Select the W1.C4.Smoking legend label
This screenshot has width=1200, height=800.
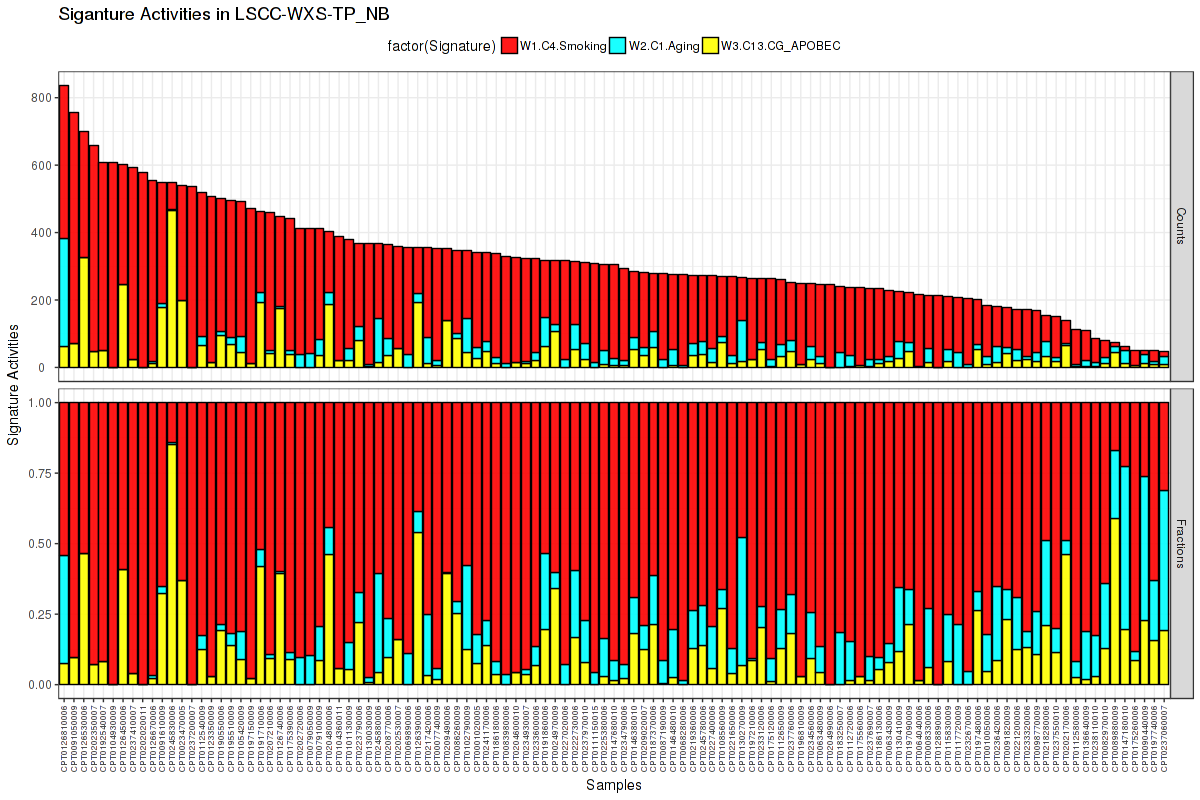pyautogui.click(x=563, y=45)
